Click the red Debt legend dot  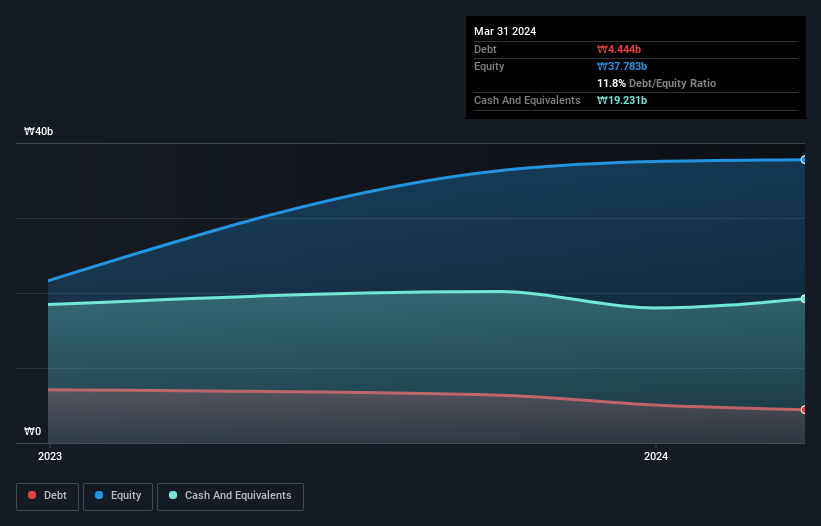pos(32,495)
